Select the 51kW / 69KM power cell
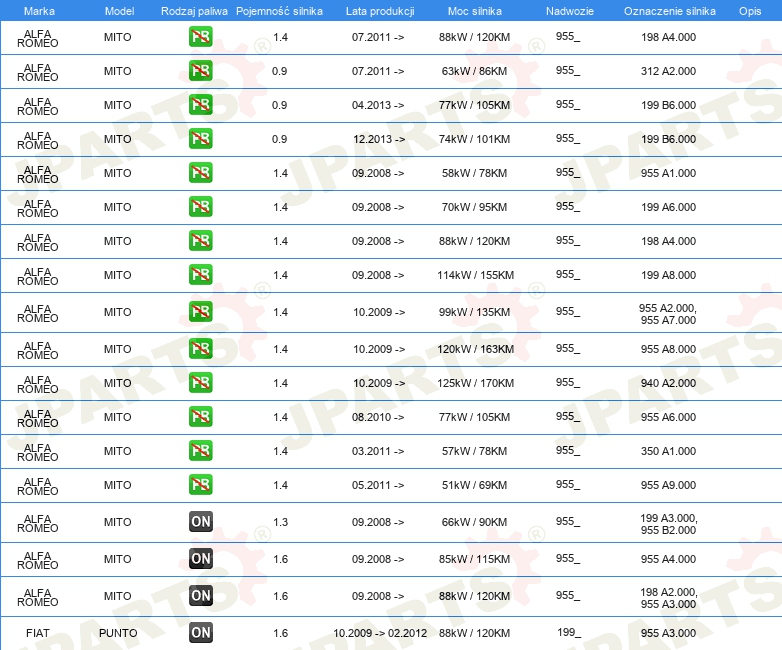The image size is (782, 650). [474, 485]
